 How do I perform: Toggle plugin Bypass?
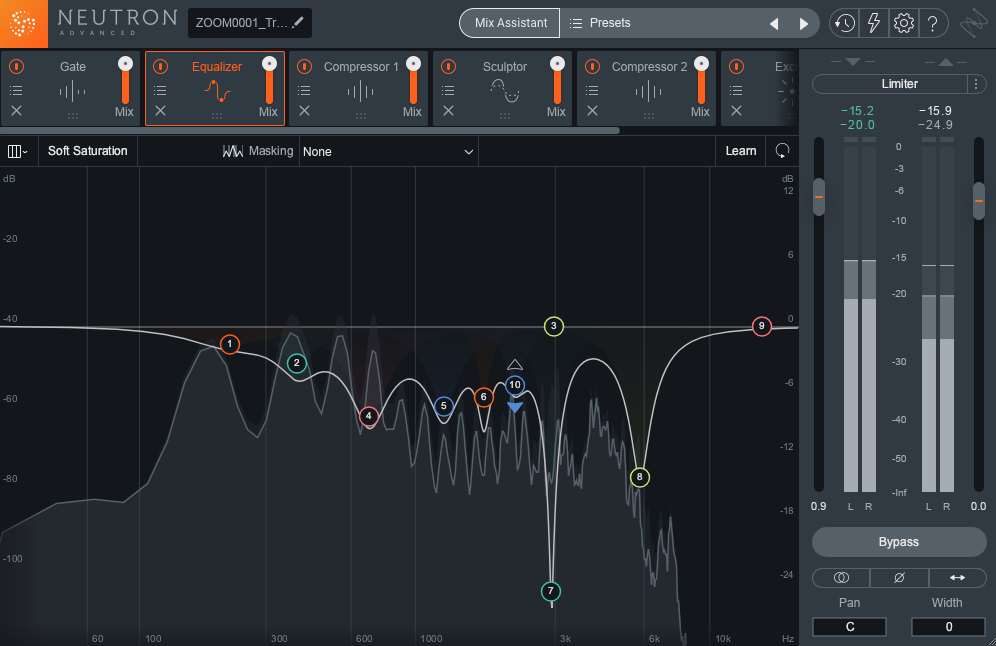899,542
